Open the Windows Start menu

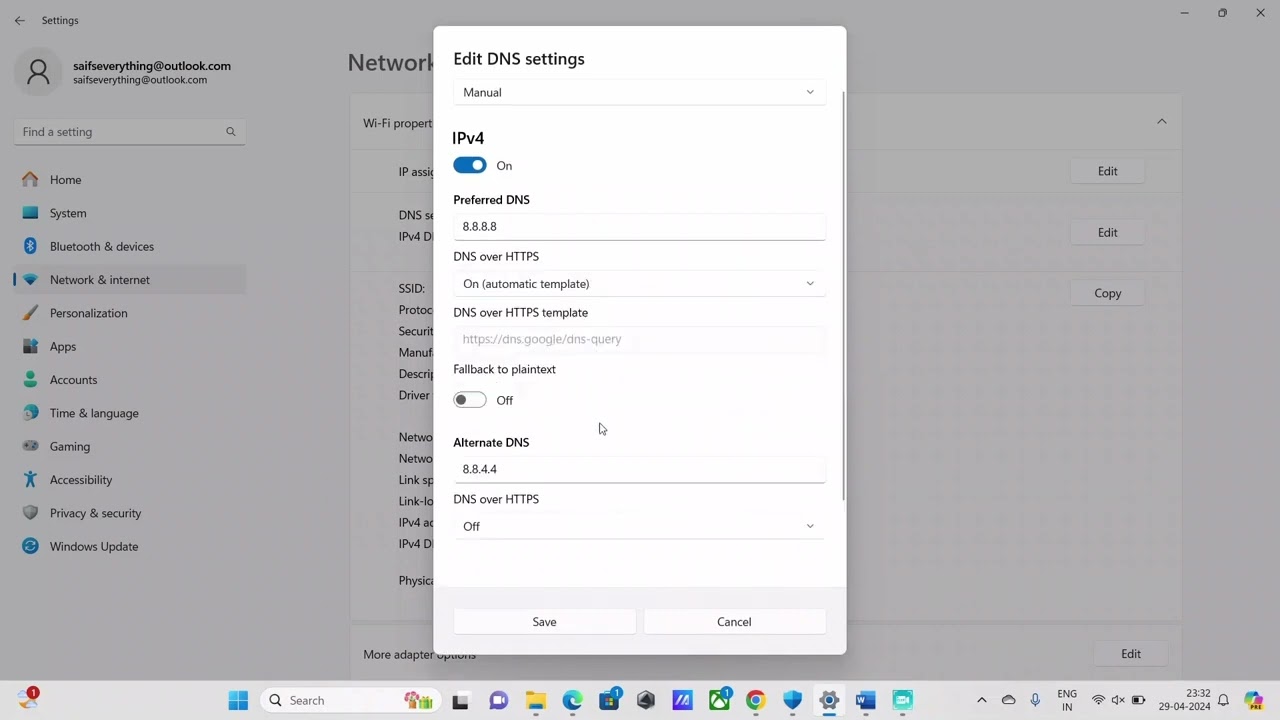238,700
